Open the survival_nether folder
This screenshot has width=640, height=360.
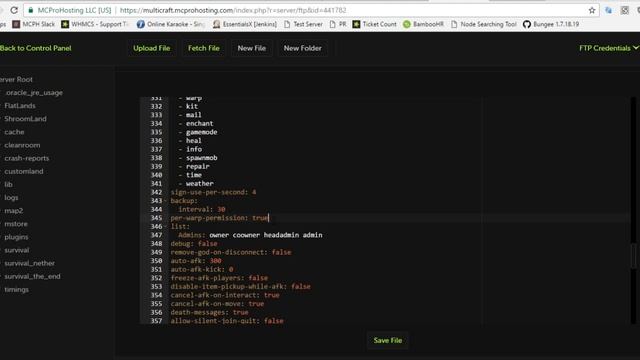coord(29,263)
